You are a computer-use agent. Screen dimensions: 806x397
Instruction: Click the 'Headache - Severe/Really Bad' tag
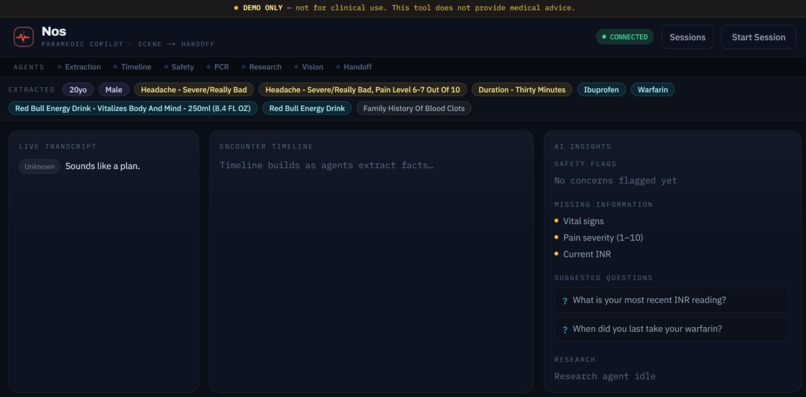pyautogui.click(x=194, y=89)
